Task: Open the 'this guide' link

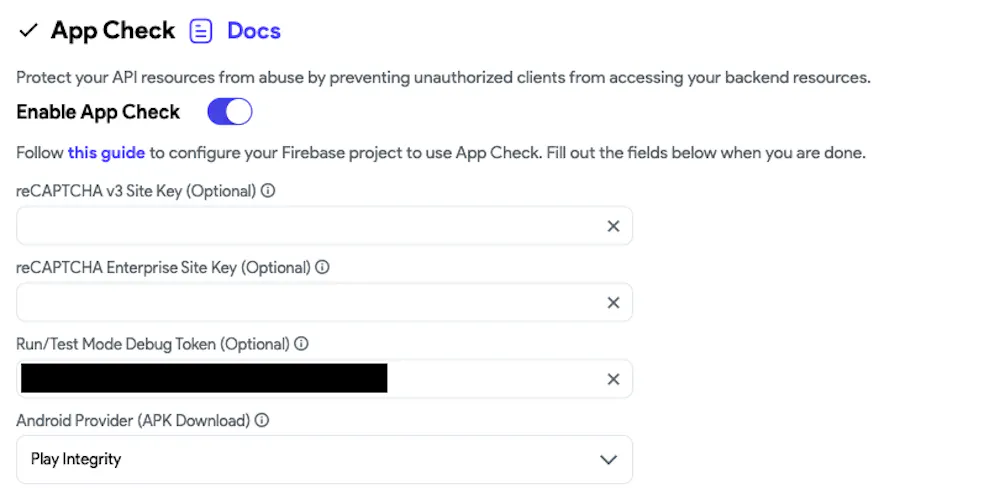Action: (x=107, y=153)
